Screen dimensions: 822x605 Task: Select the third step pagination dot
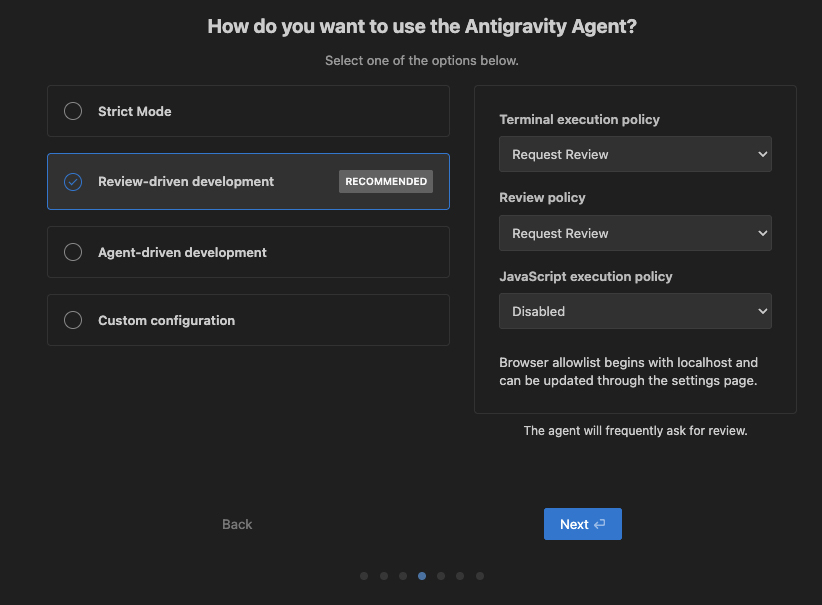(x=403, y=576)
